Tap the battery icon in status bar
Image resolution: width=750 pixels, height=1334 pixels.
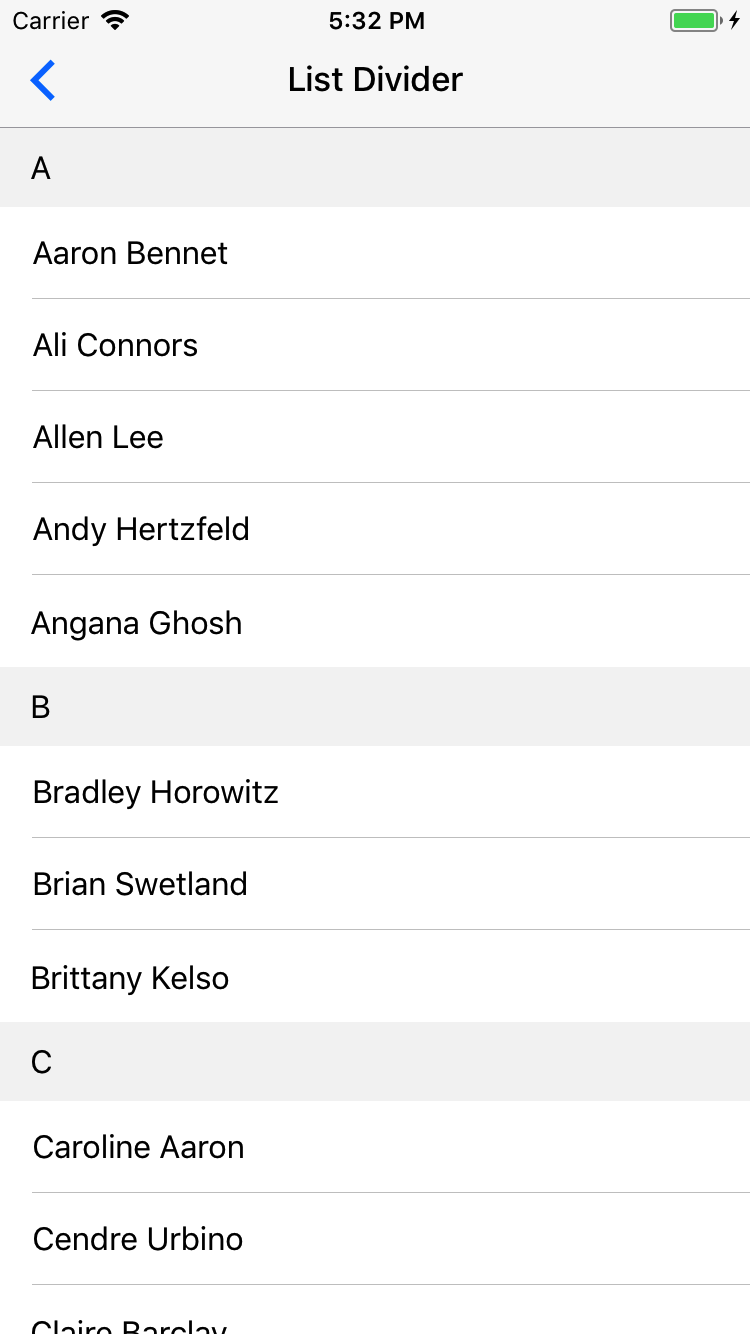click(695, 21)
